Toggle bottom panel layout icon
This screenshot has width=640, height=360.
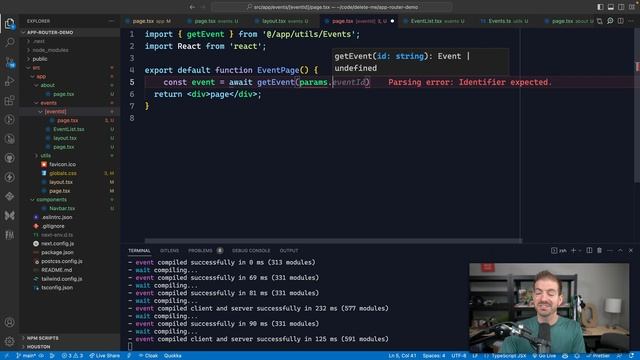[611, 7]
